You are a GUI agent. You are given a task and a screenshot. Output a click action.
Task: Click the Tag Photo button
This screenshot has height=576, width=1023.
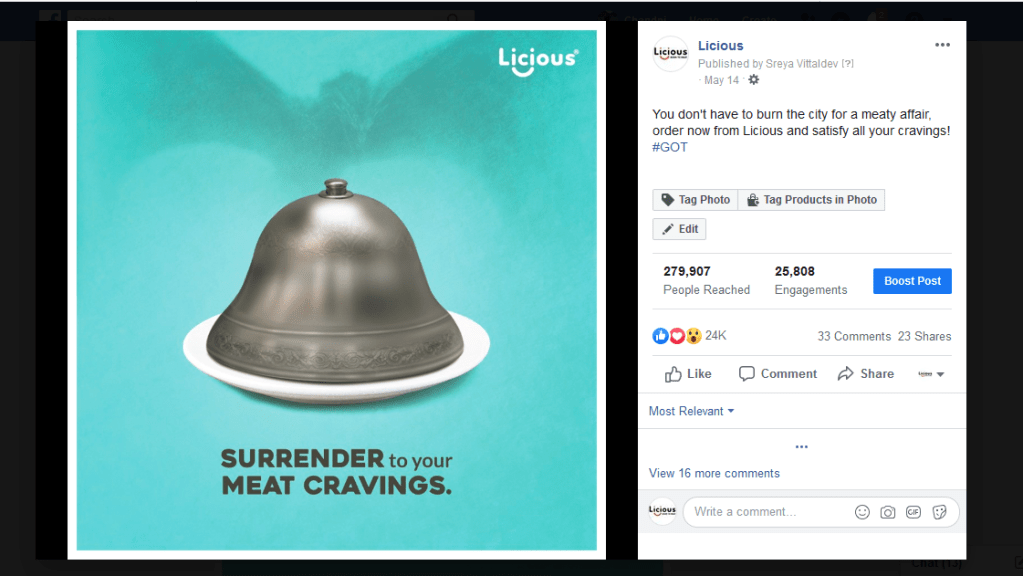(x=695, y=200)
